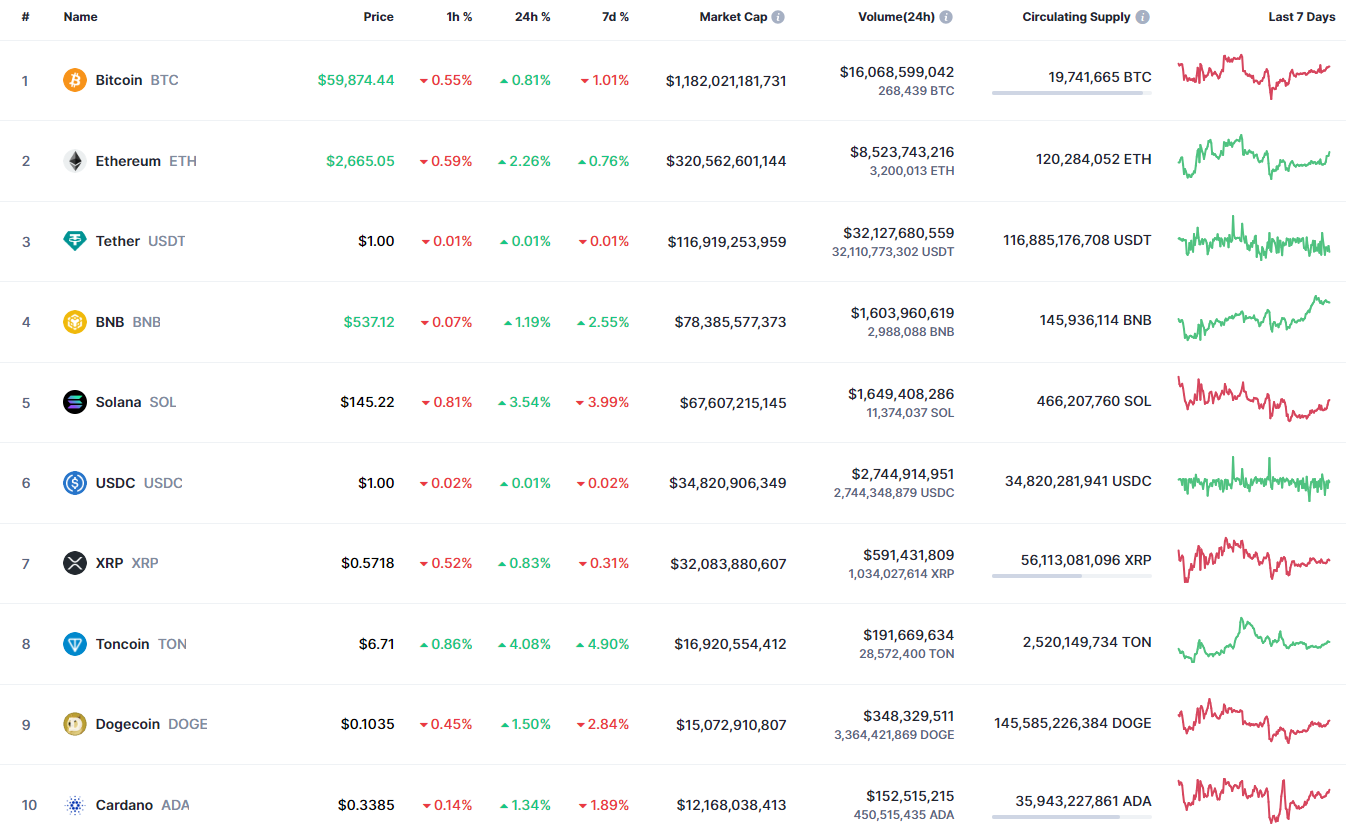Click the Tether logo icon
The image size is (1357, 832).
[75, 241]
